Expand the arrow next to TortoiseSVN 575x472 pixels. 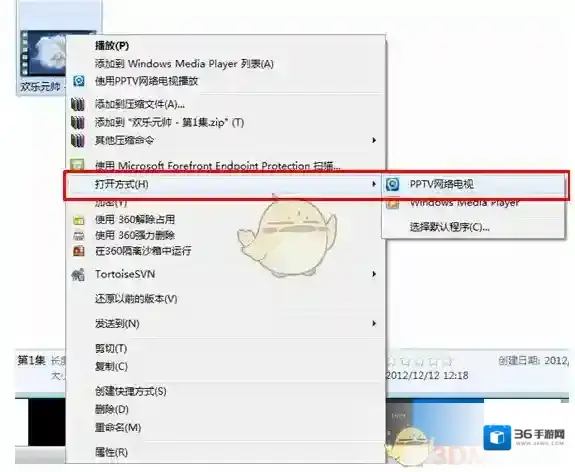click(x=374, y=274)
